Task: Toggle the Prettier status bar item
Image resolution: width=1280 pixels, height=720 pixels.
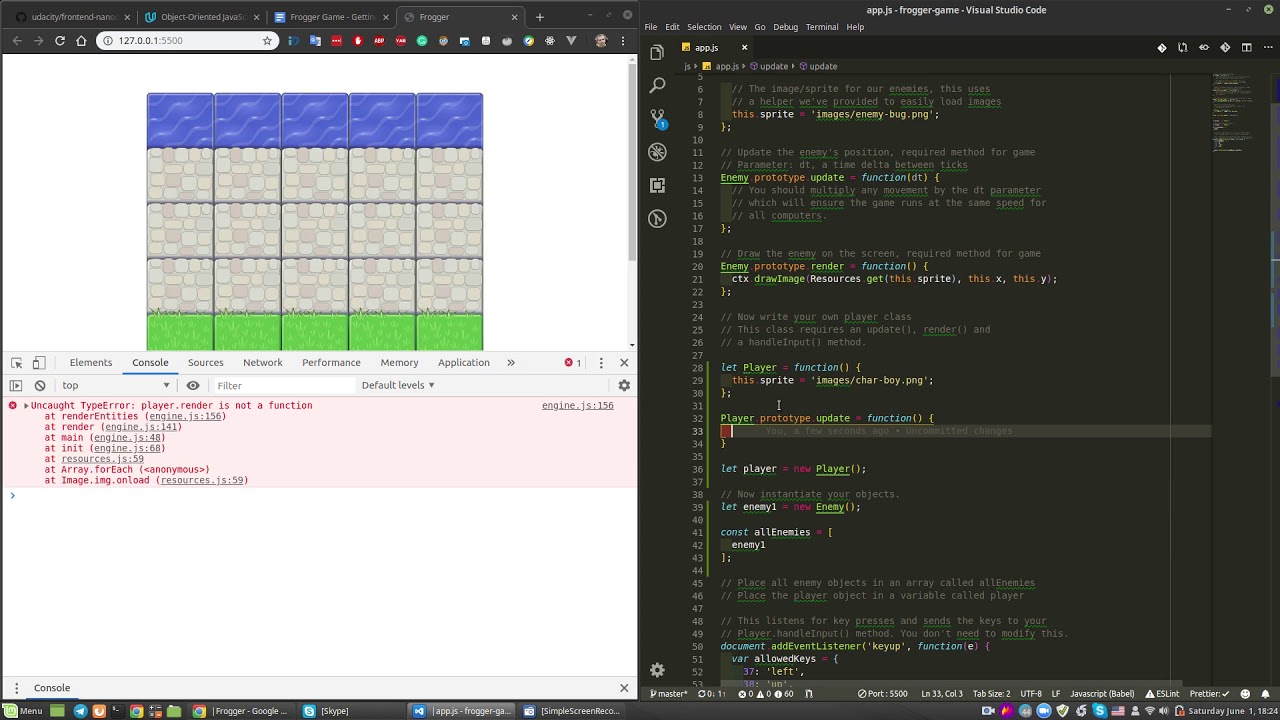Action: pos(1211,694)
